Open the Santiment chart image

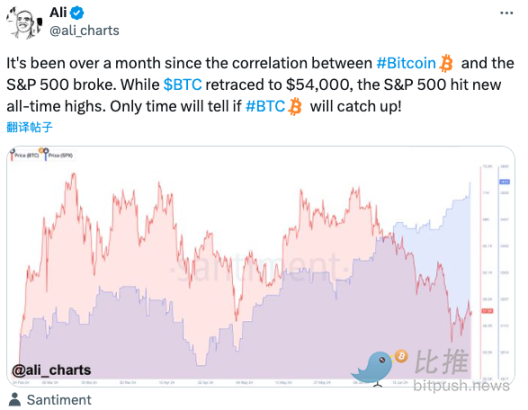[261, 266]
